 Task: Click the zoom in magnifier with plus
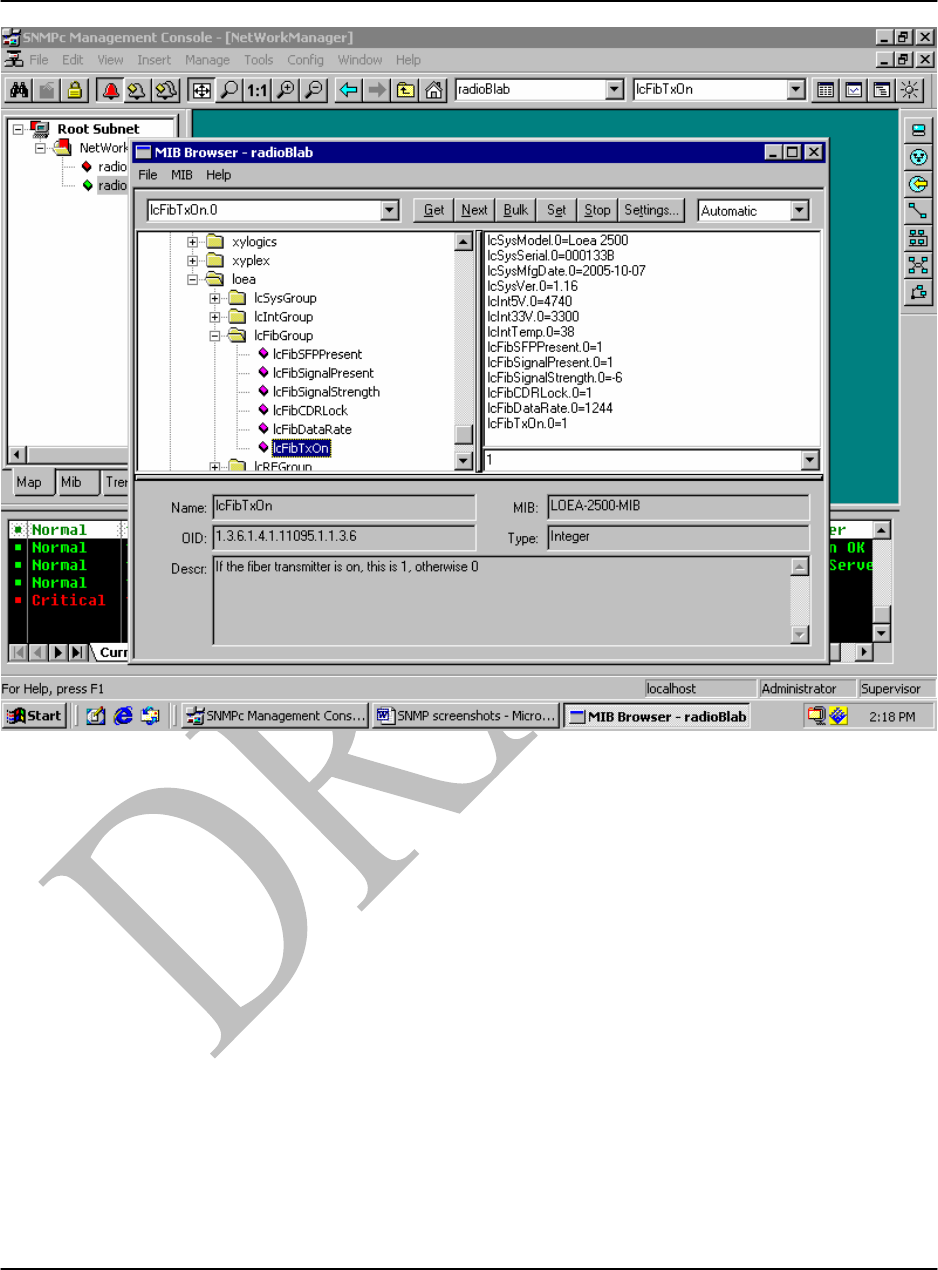pyautogui.click(x=286, y=90)
